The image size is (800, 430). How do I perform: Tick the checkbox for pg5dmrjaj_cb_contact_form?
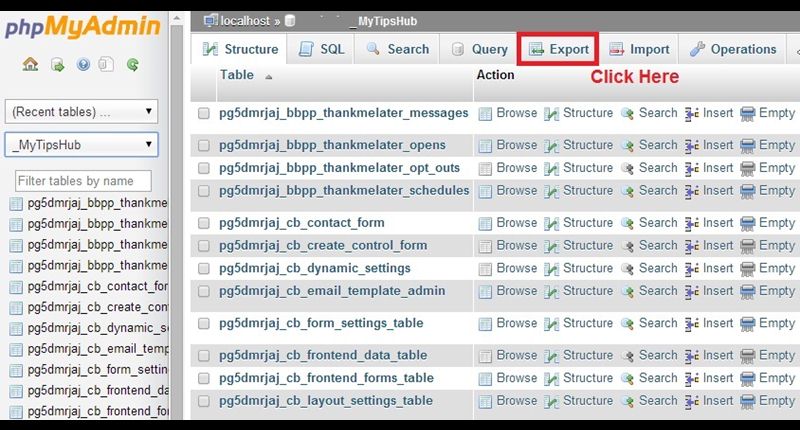pyautogui.click(x=204, y=223)
